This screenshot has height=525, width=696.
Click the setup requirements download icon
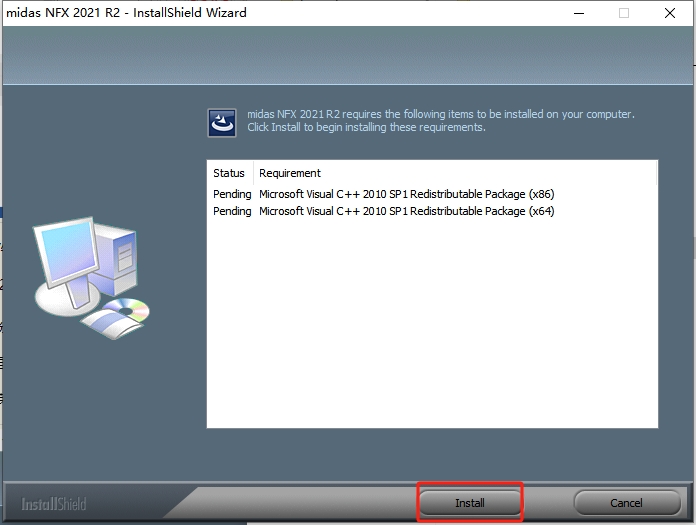(222, 123)
